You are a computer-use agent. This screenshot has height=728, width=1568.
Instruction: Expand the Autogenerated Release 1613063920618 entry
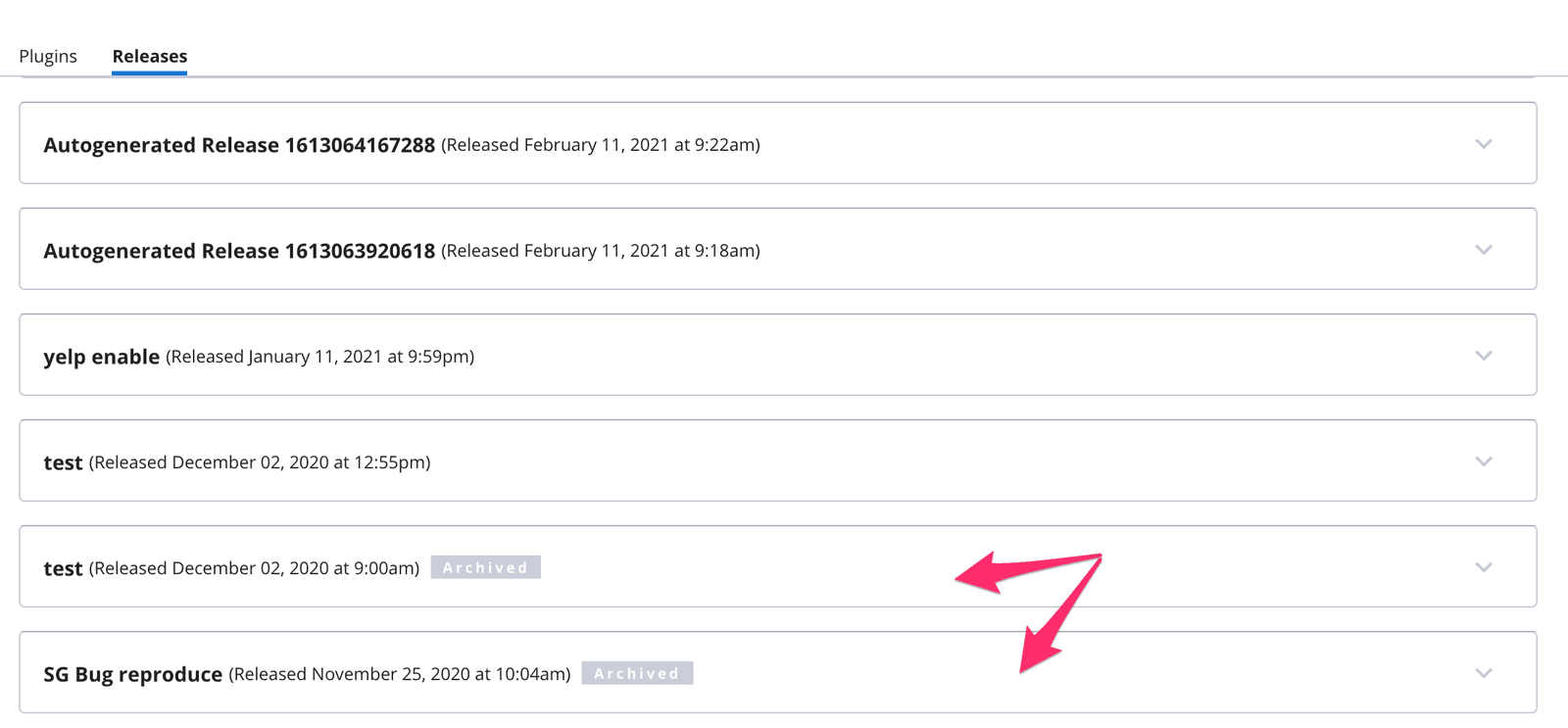(1483, 250)
